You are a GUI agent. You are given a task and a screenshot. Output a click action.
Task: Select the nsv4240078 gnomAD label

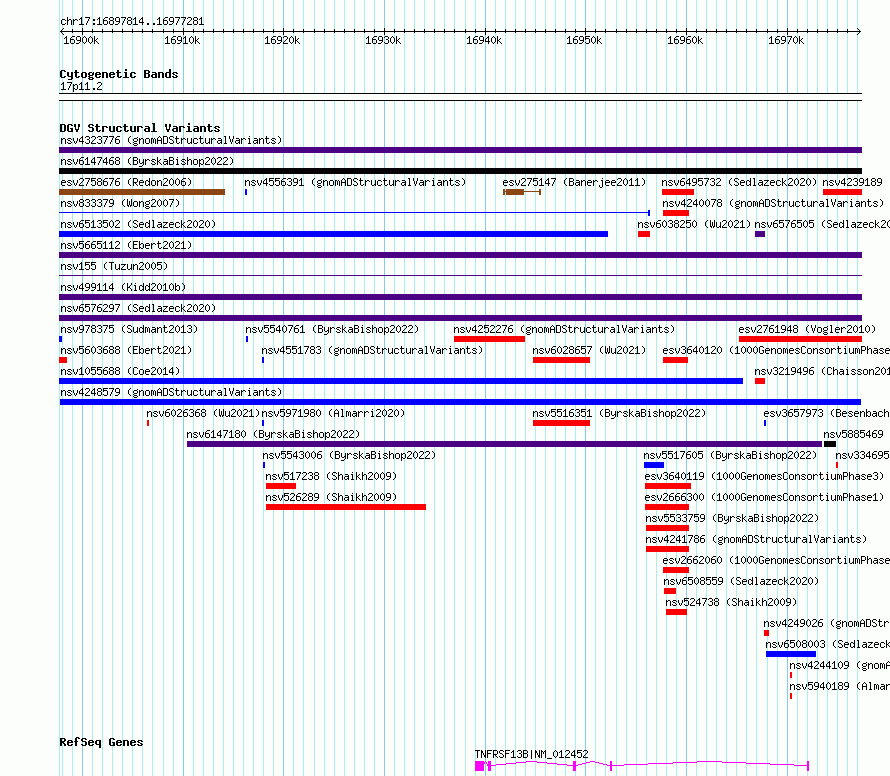point(773,203)
